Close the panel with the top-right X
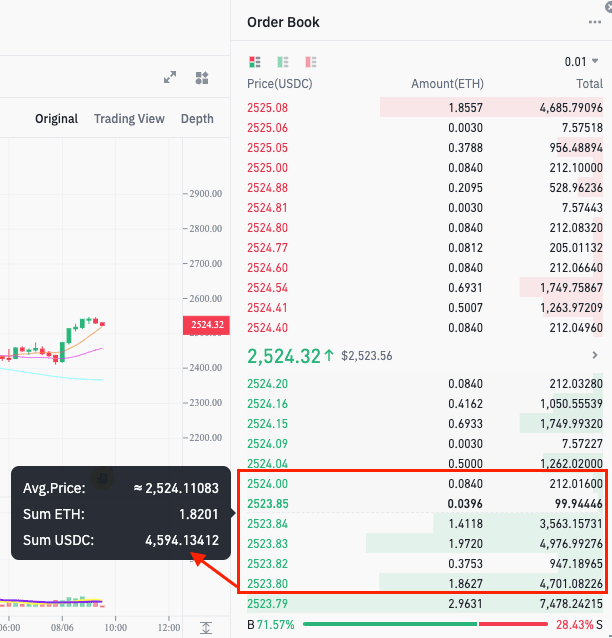 click(x=607, y=6)
